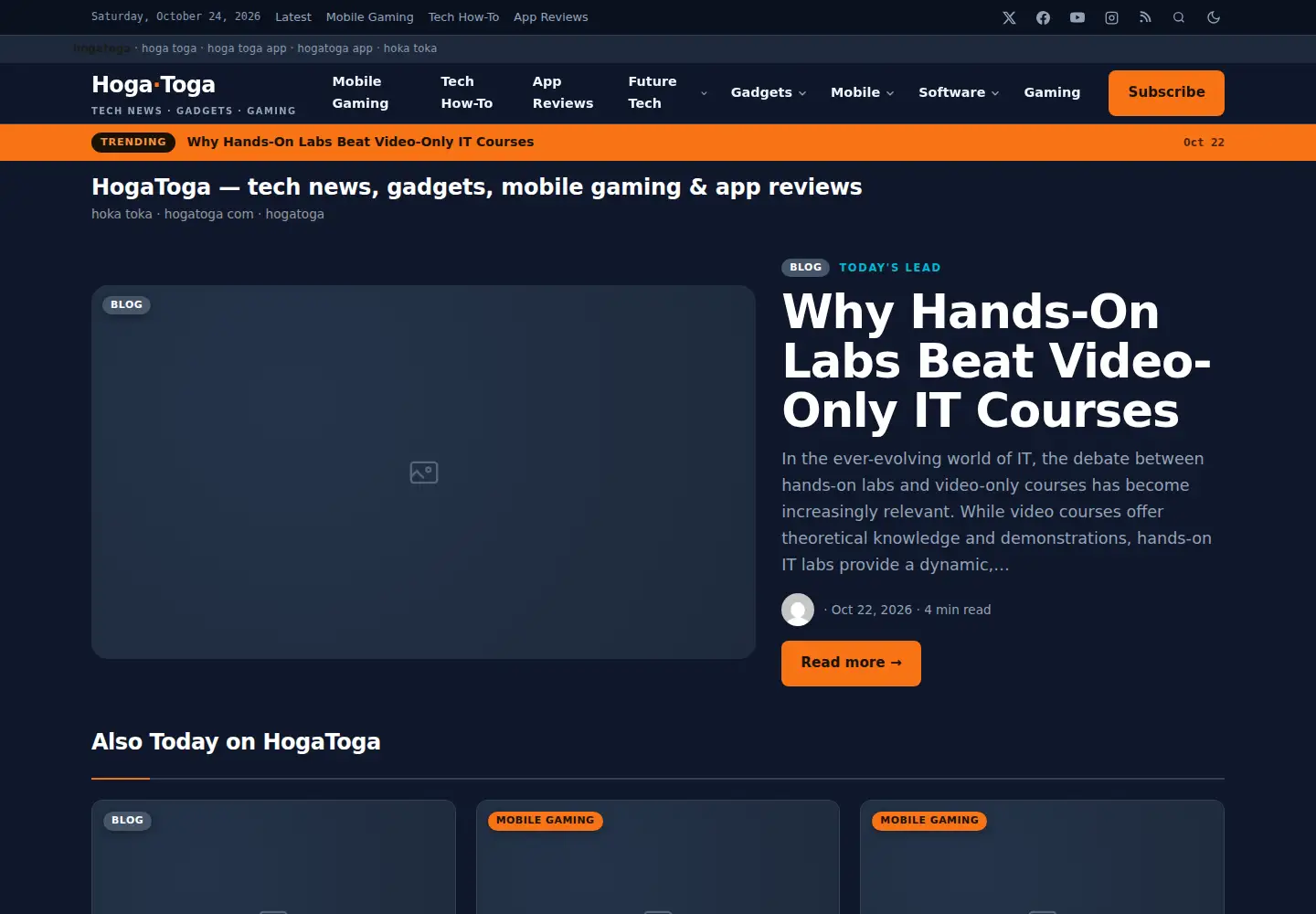Open Tech How-To link in top bar
Screen dimensions: 1316x914
coord(463,17)
